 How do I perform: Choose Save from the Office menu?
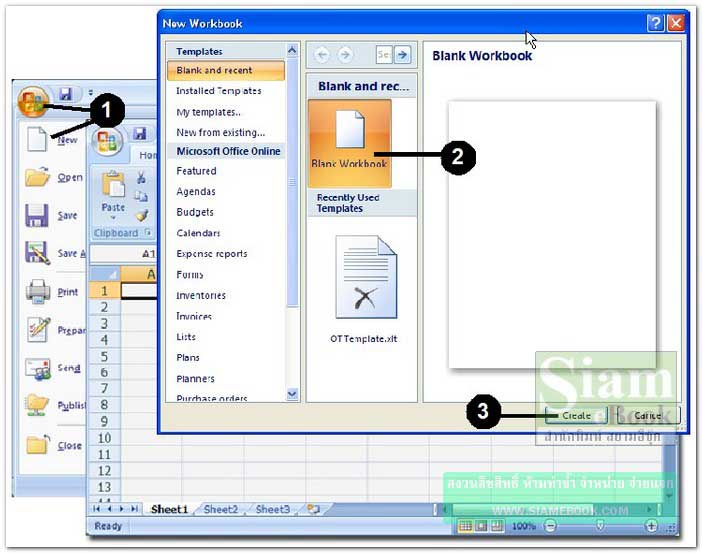coord(51,215)
